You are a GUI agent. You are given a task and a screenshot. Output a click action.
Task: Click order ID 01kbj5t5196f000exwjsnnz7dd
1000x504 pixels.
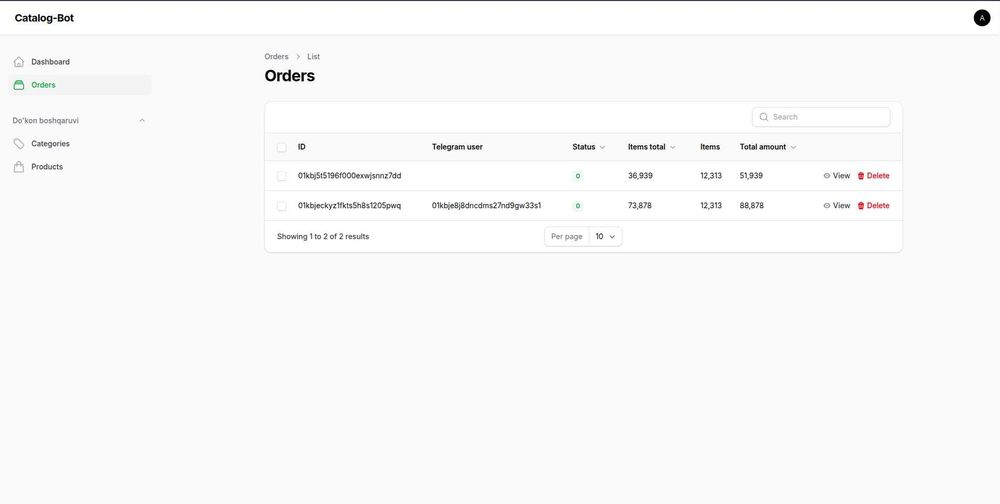349,175
